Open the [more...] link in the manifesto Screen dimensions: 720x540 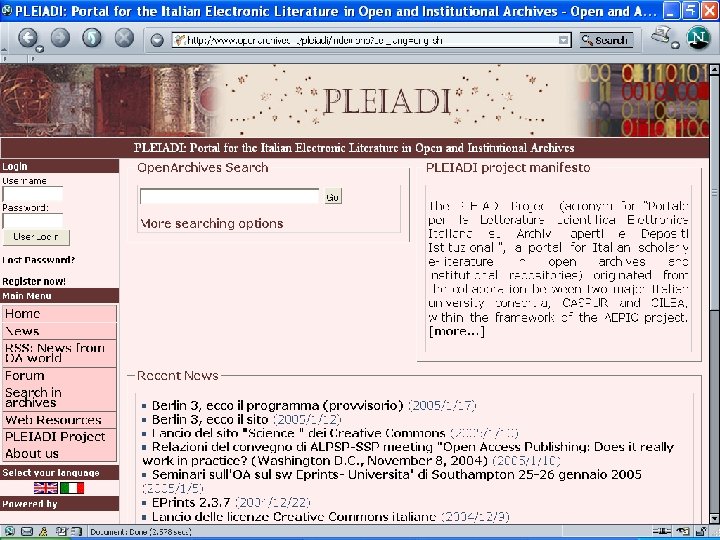[456, 332]
